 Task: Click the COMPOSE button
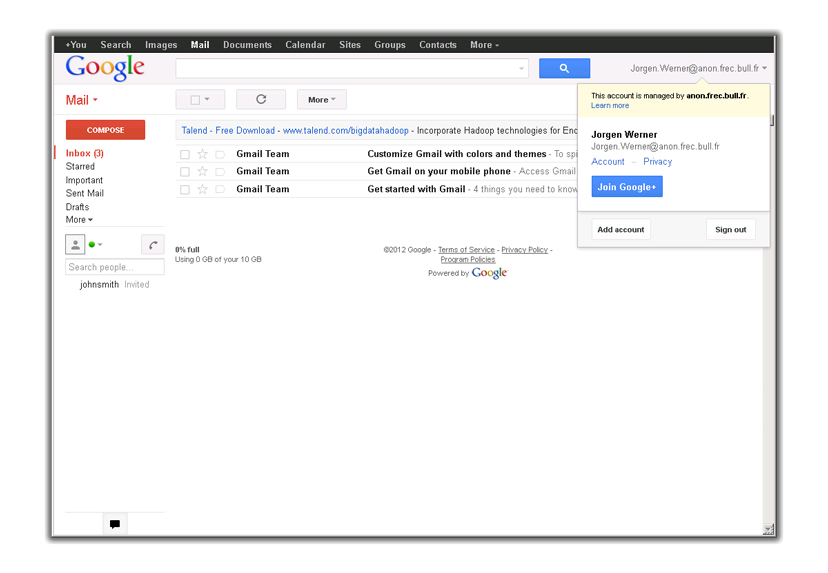105,130
